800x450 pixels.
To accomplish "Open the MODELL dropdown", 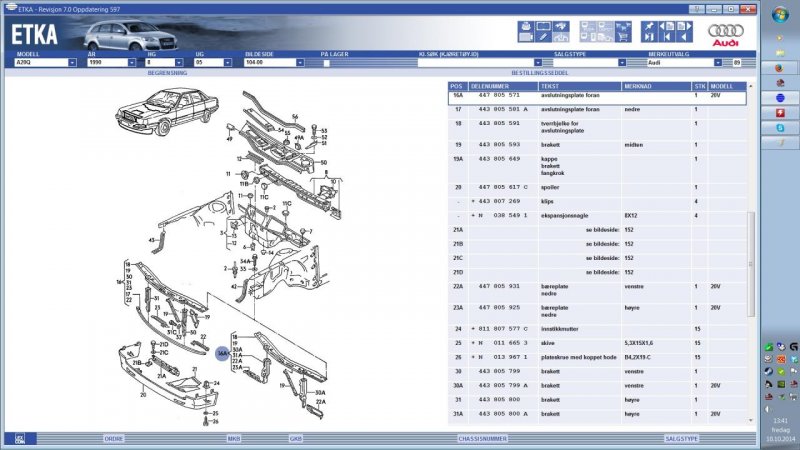I will point(72,62).
